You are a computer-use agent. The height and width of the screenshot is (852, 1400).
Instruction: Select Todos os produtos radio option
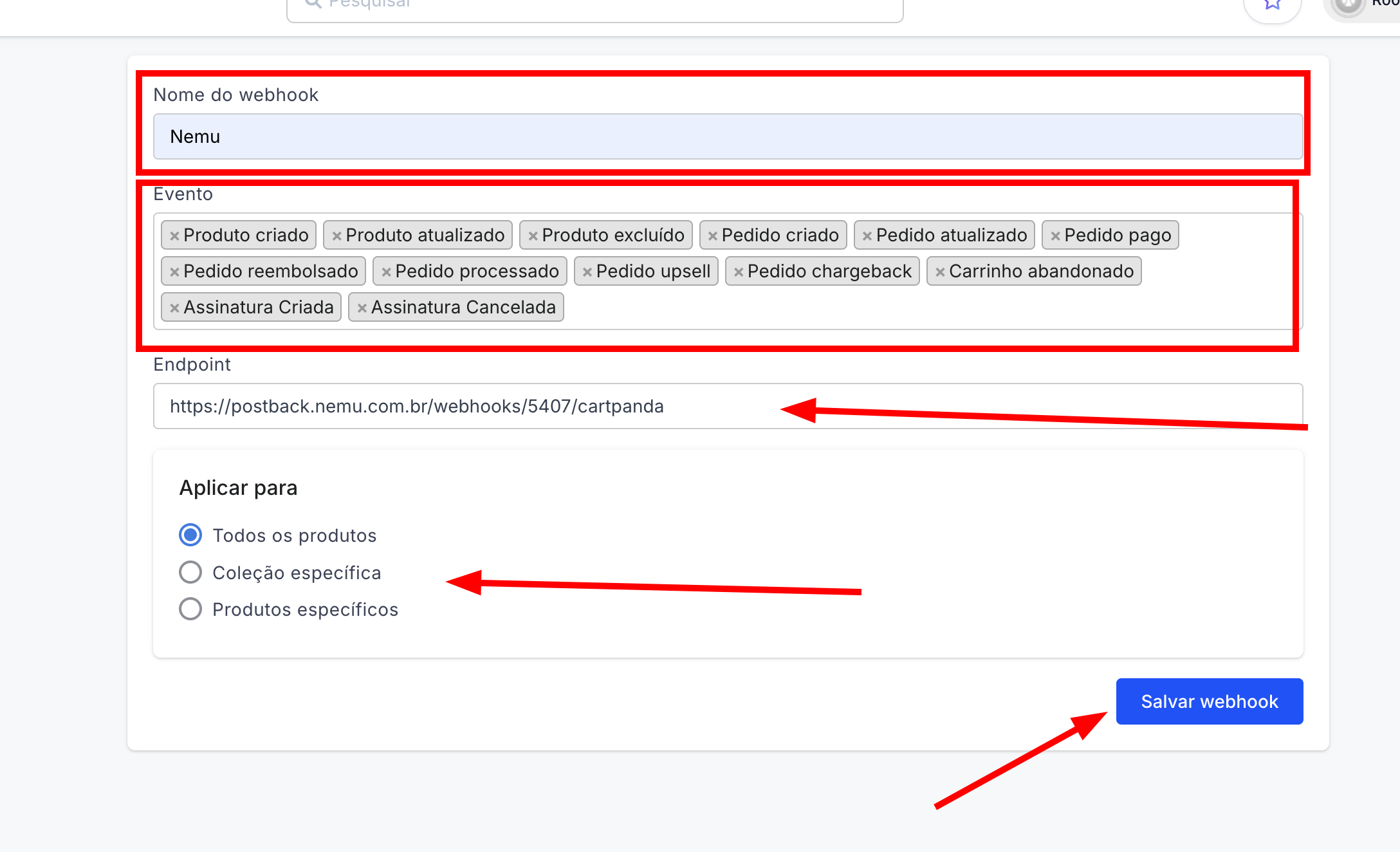click(x=190, y=535)
